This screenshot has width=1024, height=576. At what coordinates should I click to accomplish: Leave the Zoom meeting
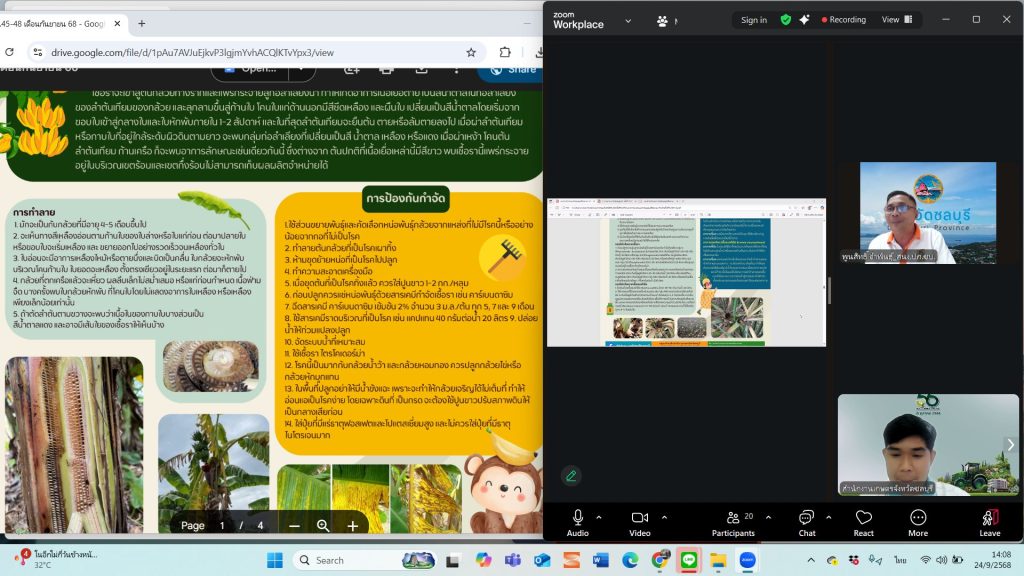[989, 521]
